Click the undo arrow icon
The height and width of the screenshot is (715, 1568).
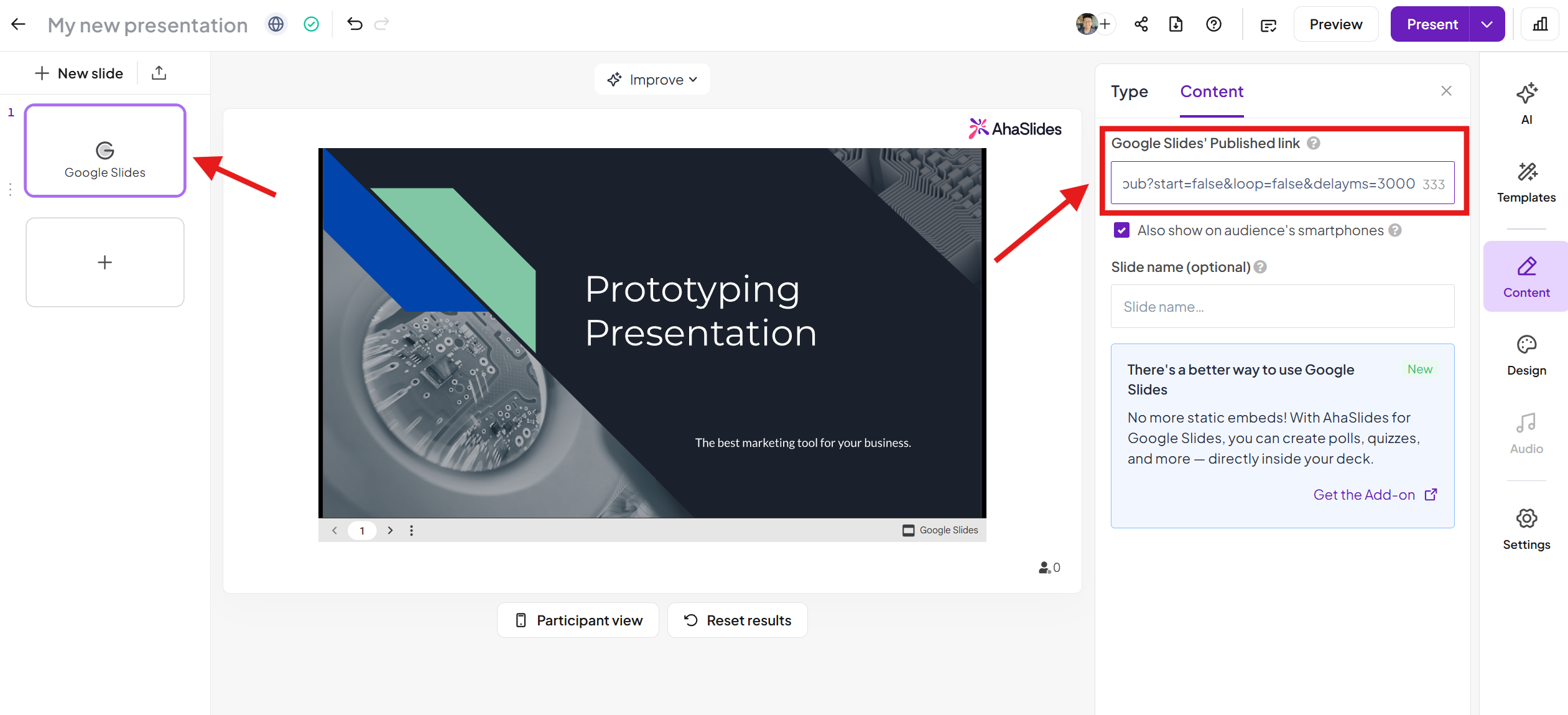point(355,24)
